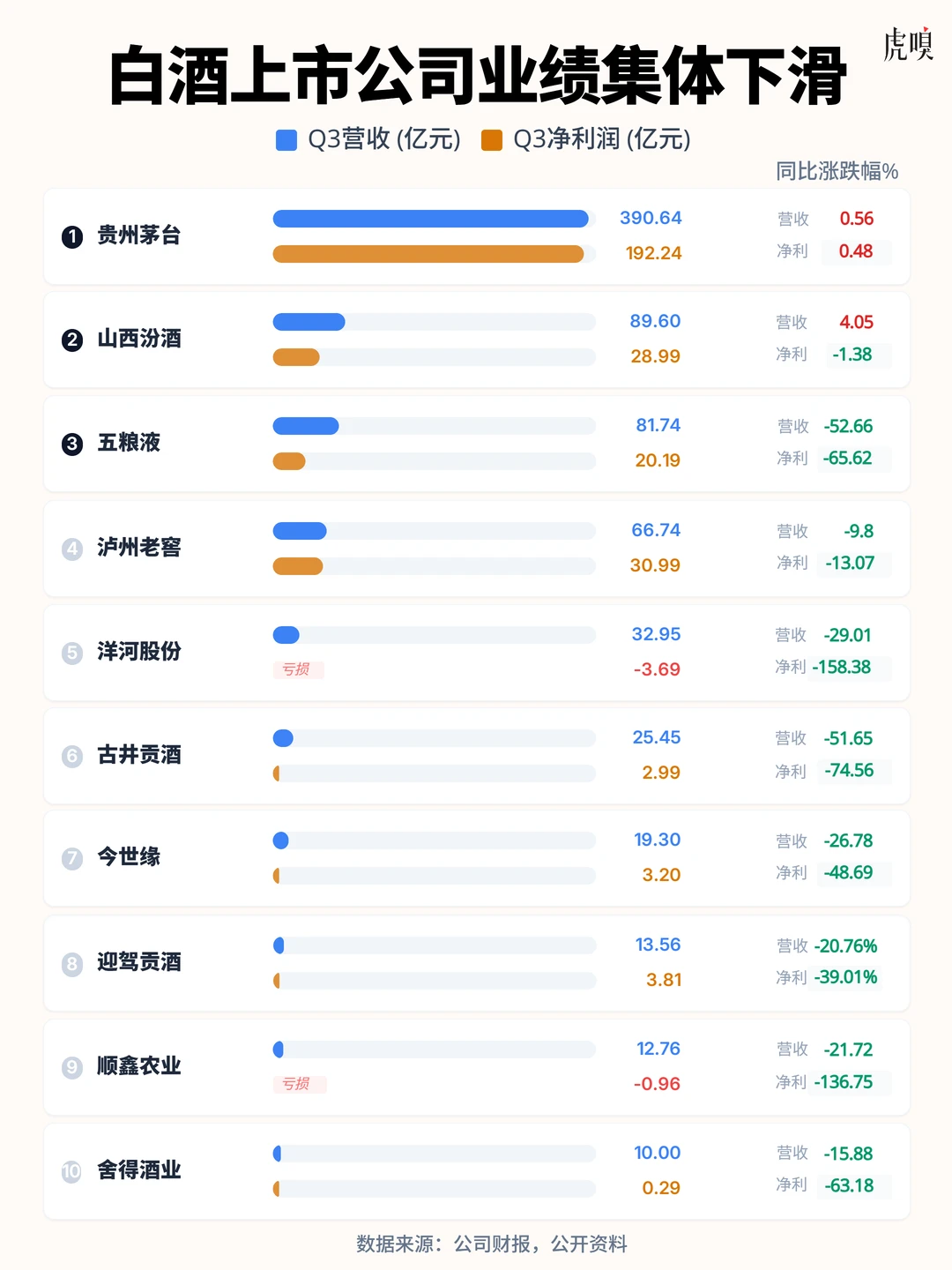Expand the 山西汾酒 row
Viewport: 952px width, 1270px height.
pos(476,340)
